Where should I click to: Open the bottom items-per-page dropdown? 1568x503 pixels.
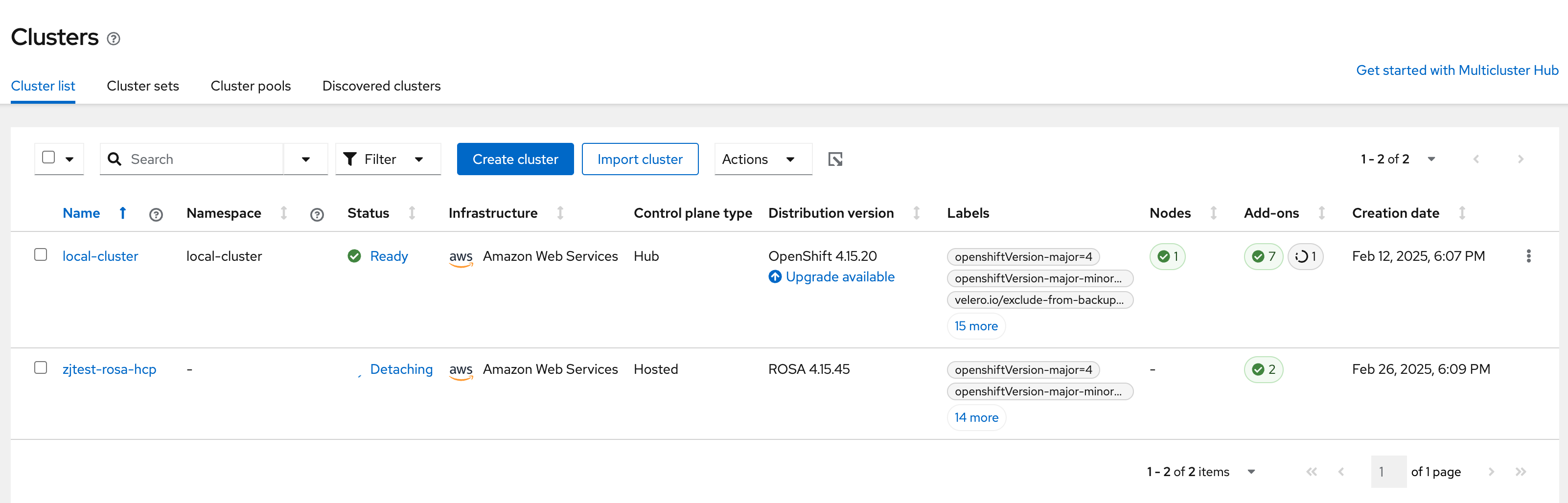(x=1251, y=471)
